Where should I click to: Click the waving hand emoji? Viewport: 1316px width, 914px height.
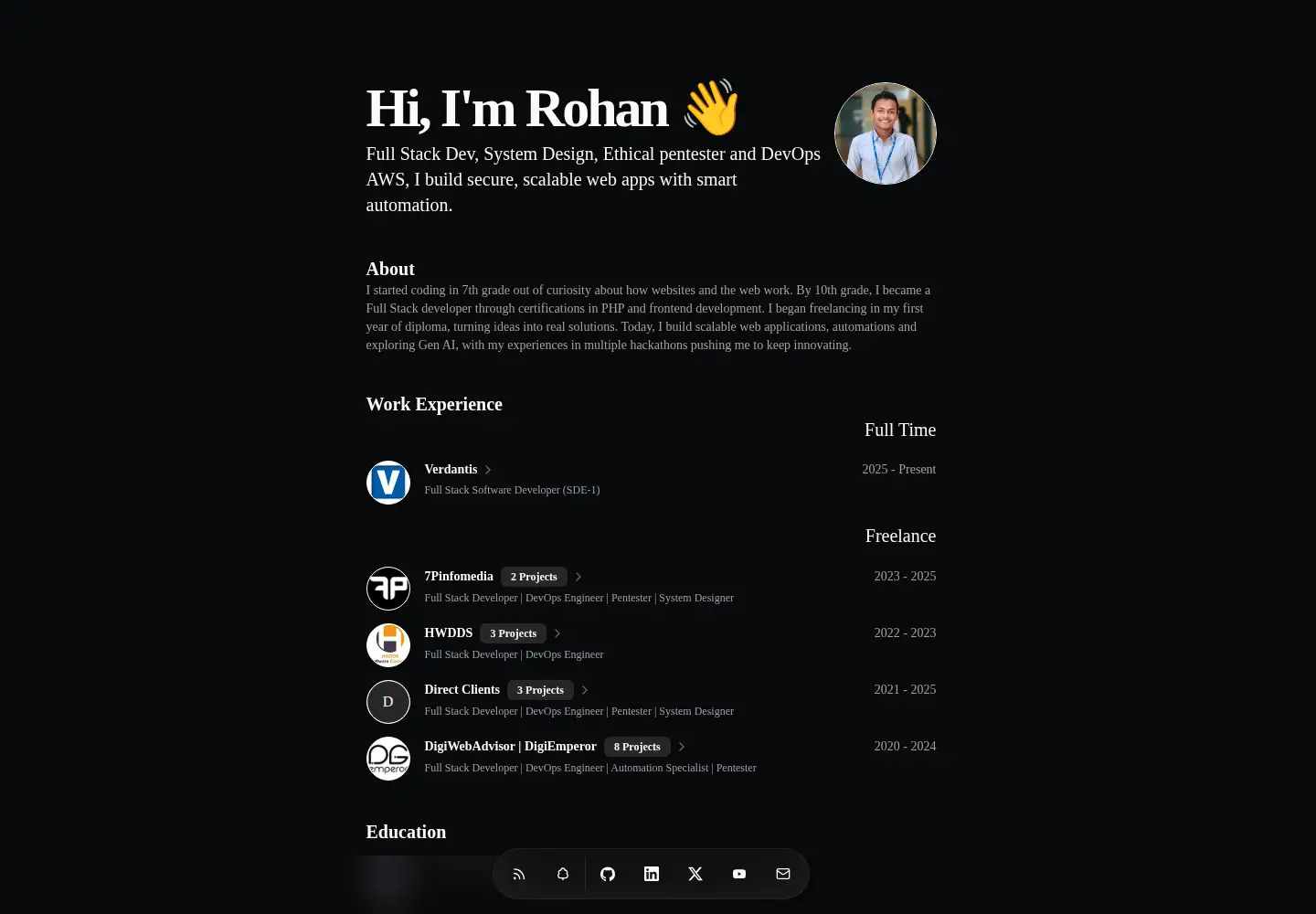(x=711, y=108)
